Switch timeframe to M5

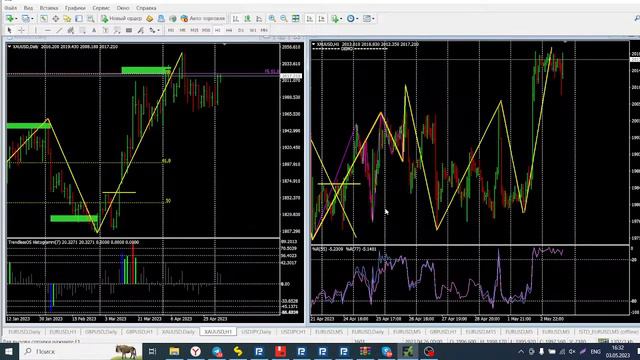[182, 30]
